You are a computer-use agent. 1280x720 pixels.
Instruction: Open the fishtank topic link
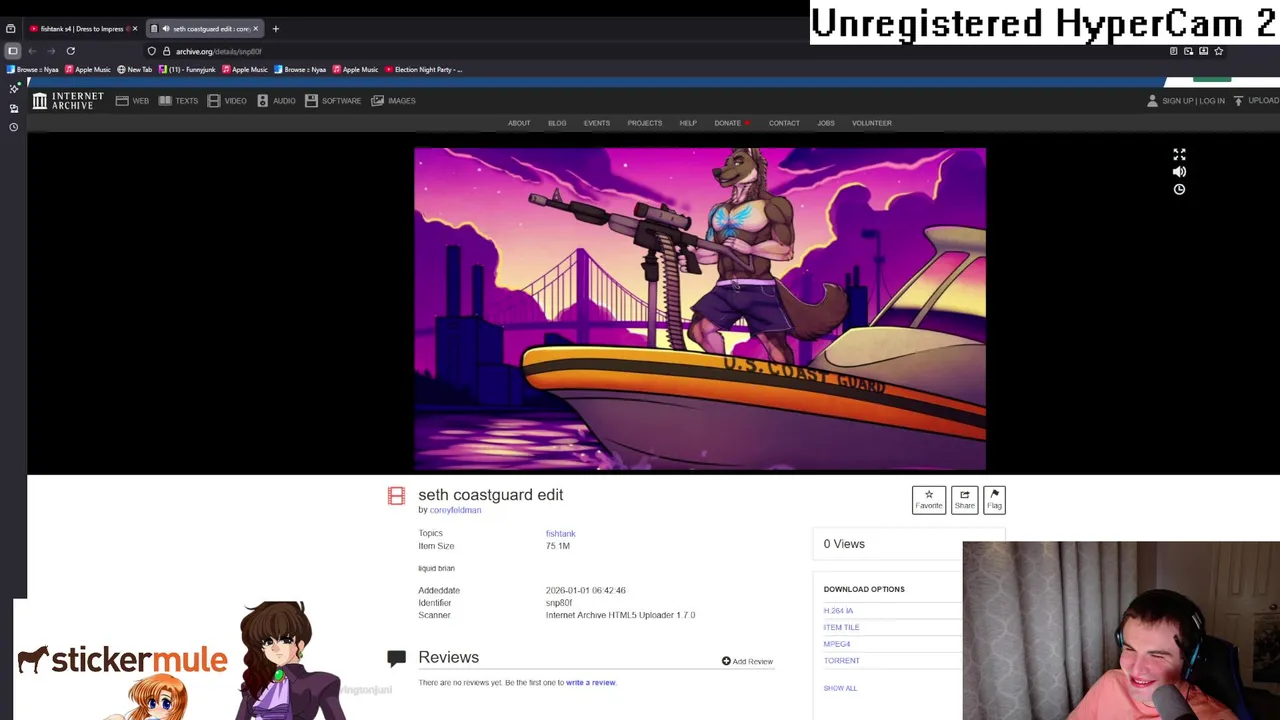[x=560, y=534]
